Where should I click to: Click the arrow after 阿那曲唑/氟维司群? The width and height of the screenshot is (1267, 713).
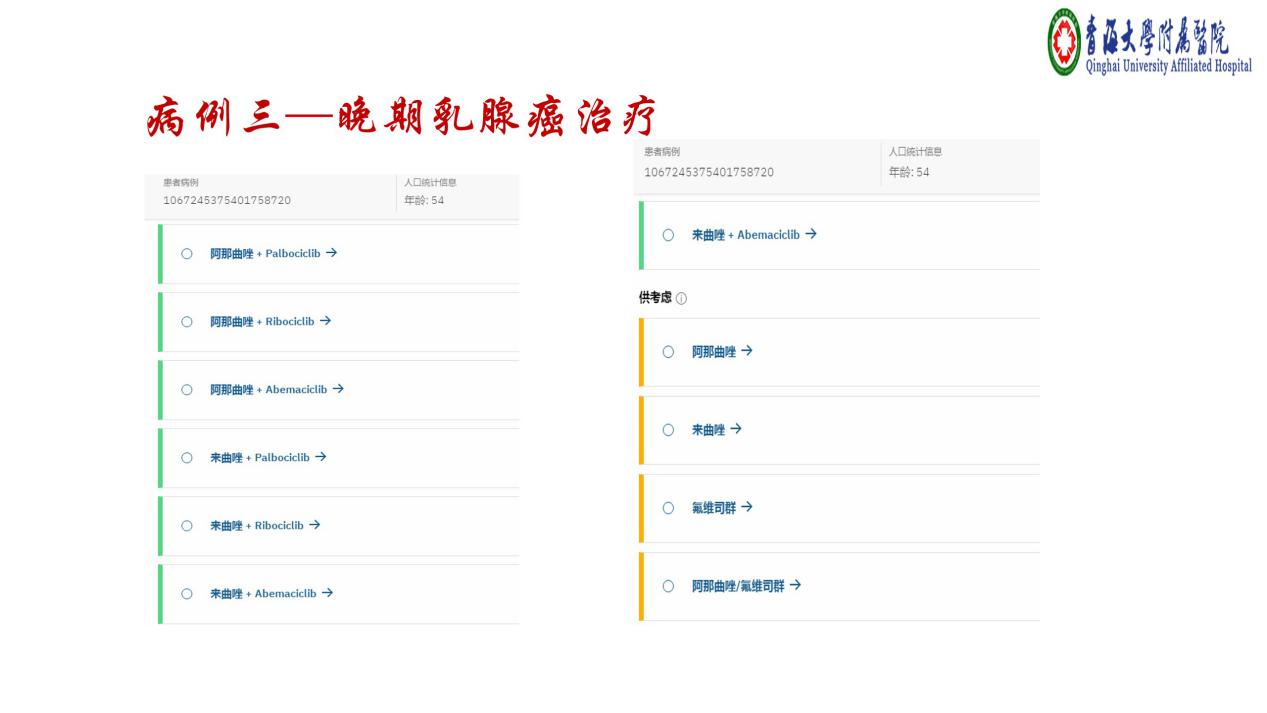point(795,585)
